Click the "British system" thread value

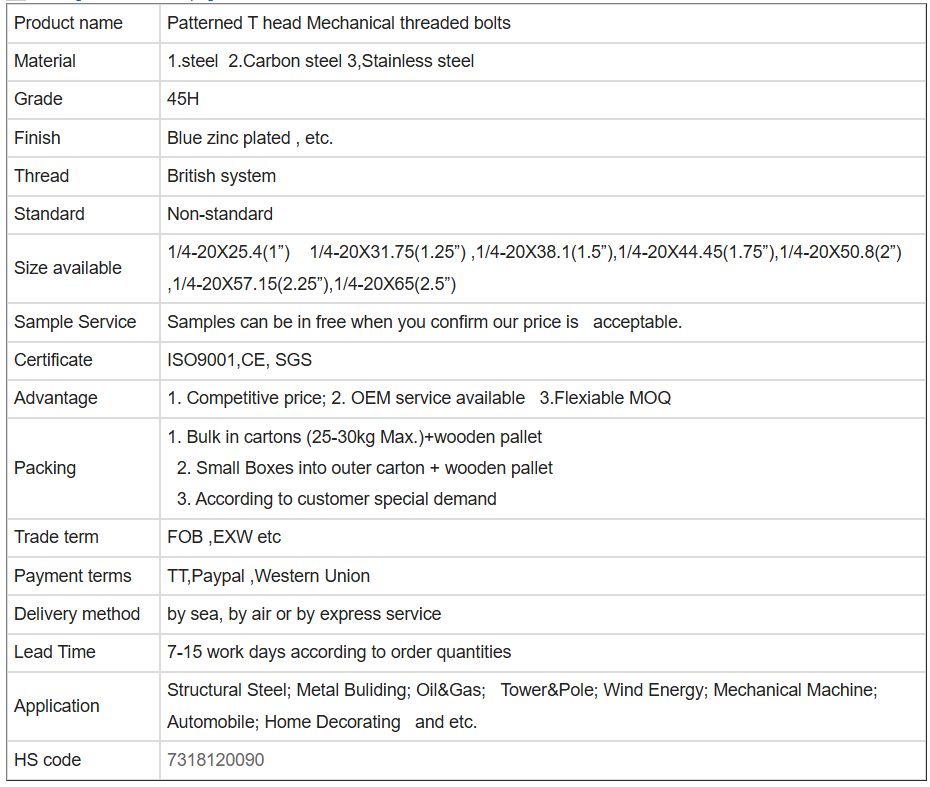pyautogui.click(x=221, y=176)
